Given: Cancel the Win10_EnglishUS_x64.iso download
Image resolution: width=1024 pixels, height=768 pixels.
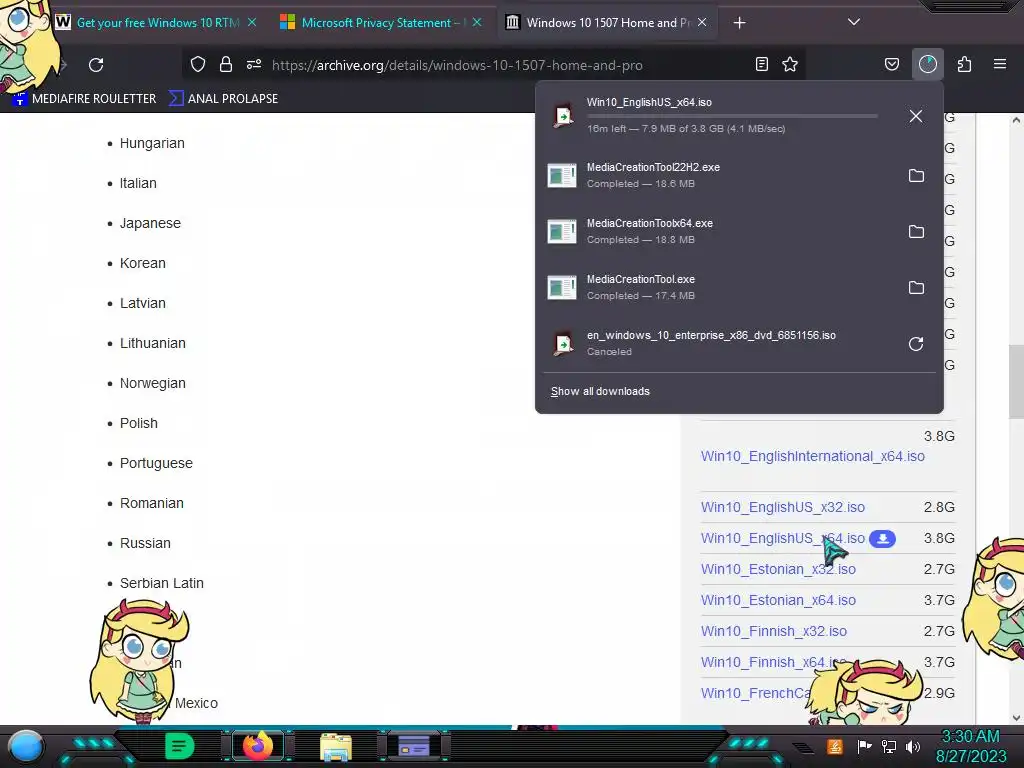Looking at the screenshot, I should pyautogui.click(x=916, y=116).
